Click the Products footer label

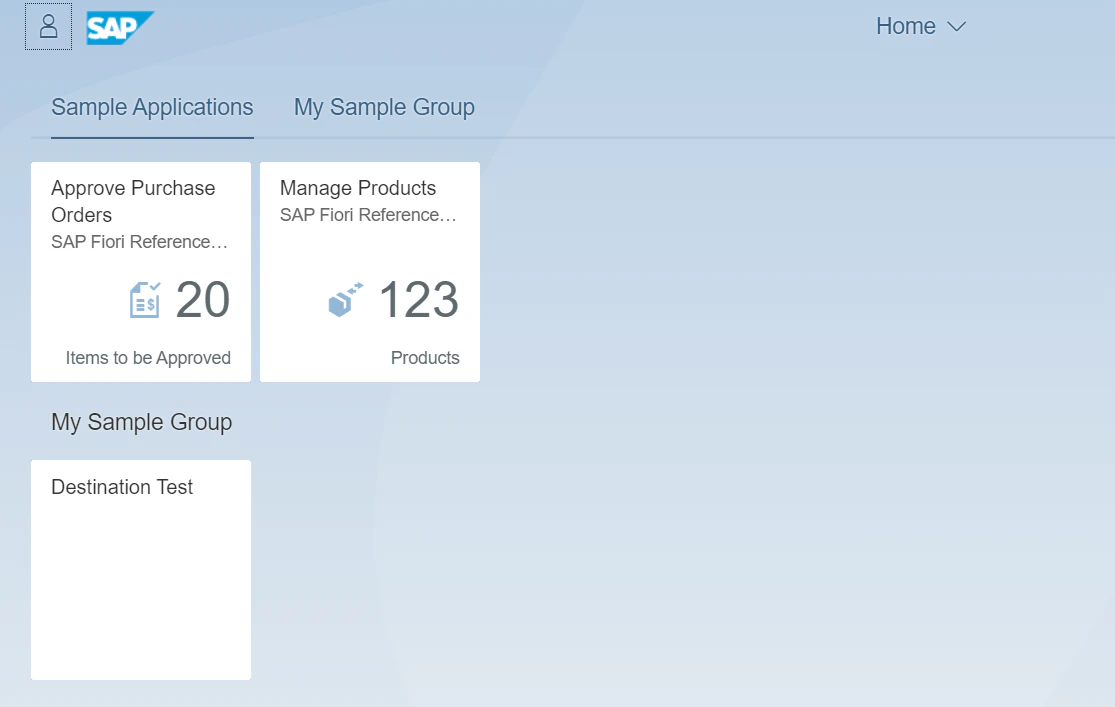click(425, 358)
